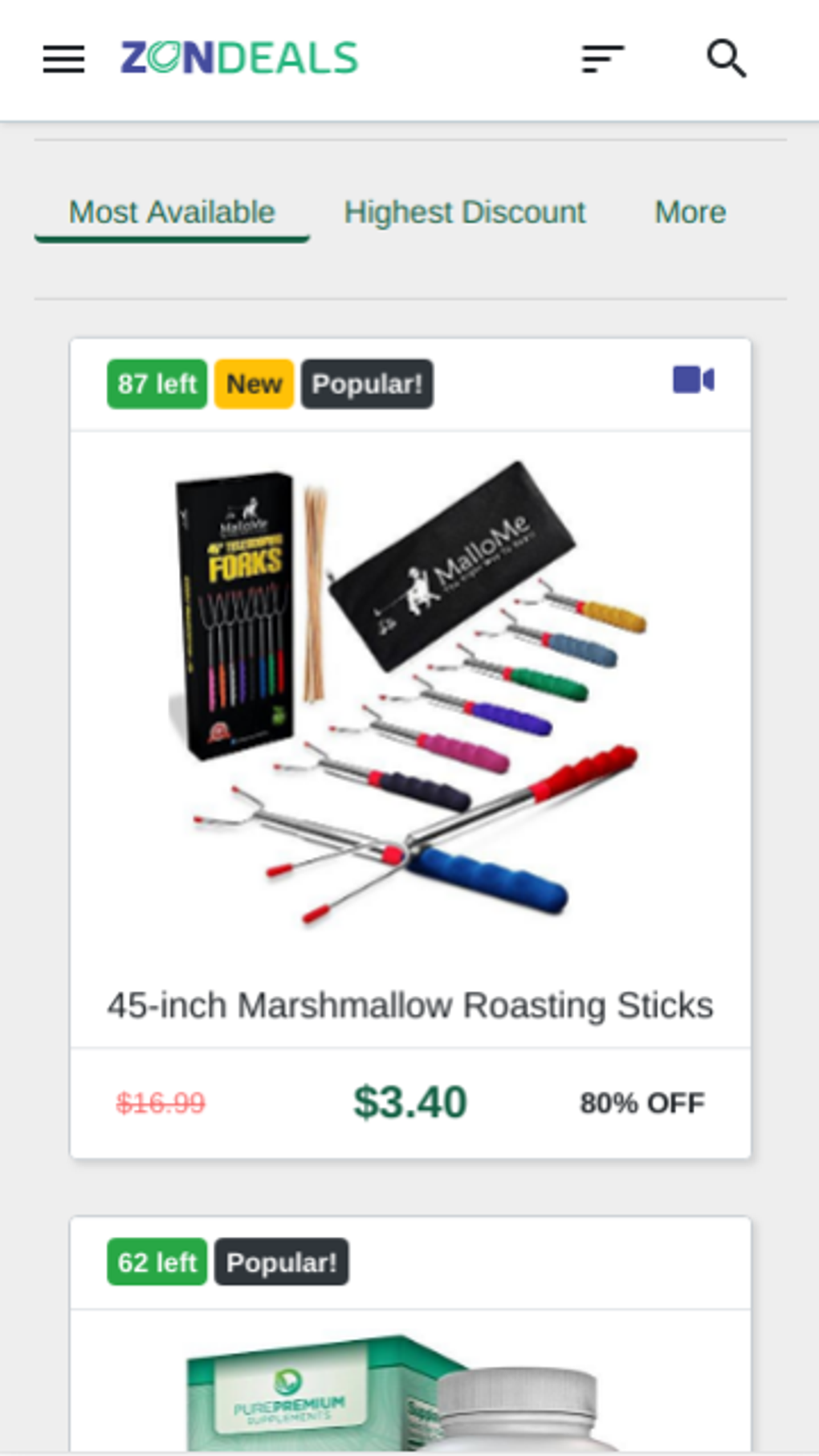
Task: Click the second card's Popular! badge
Action: coord(281,1262)
